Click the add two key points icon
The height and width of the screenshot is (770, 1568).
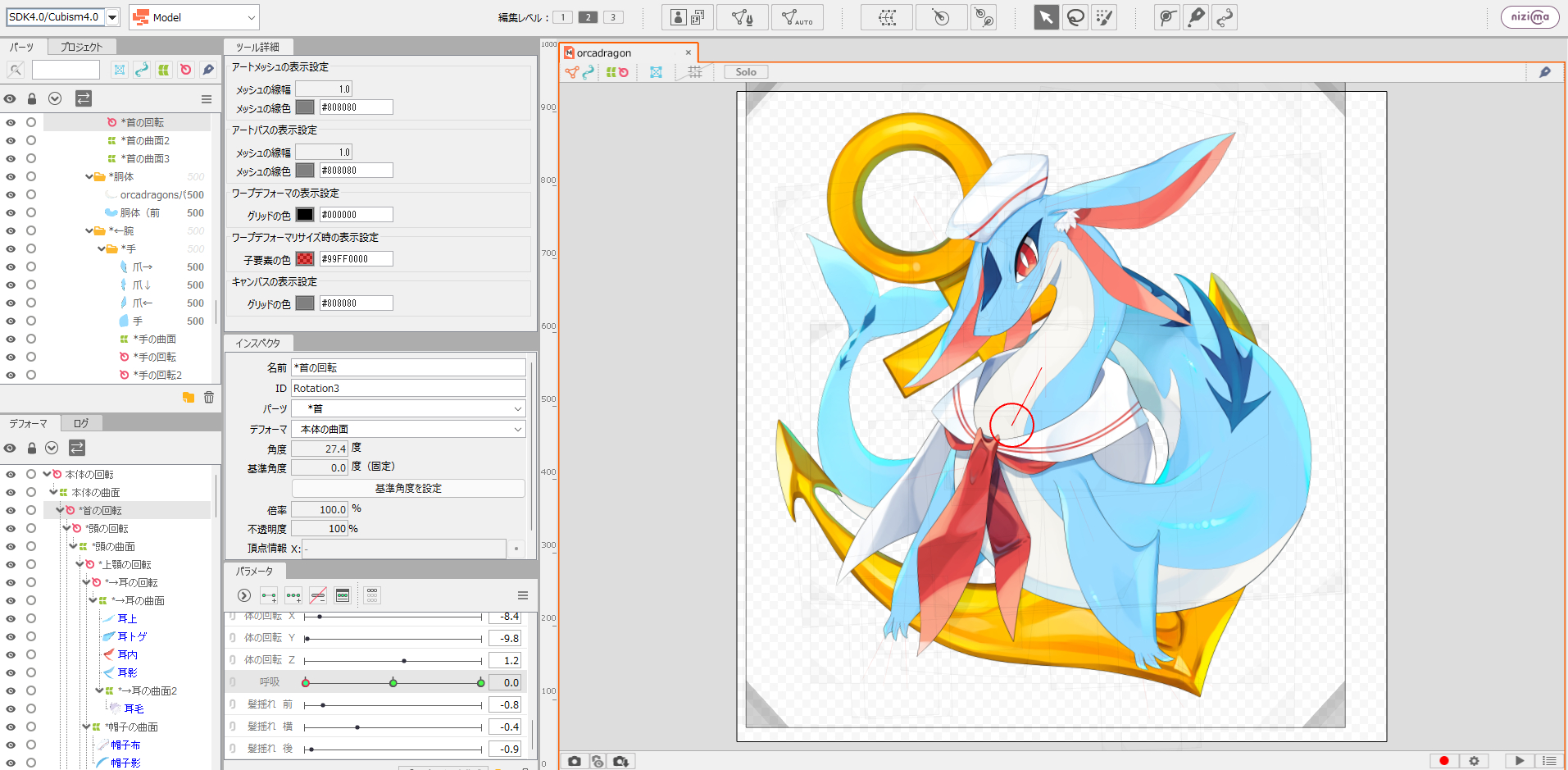[269, 595]
